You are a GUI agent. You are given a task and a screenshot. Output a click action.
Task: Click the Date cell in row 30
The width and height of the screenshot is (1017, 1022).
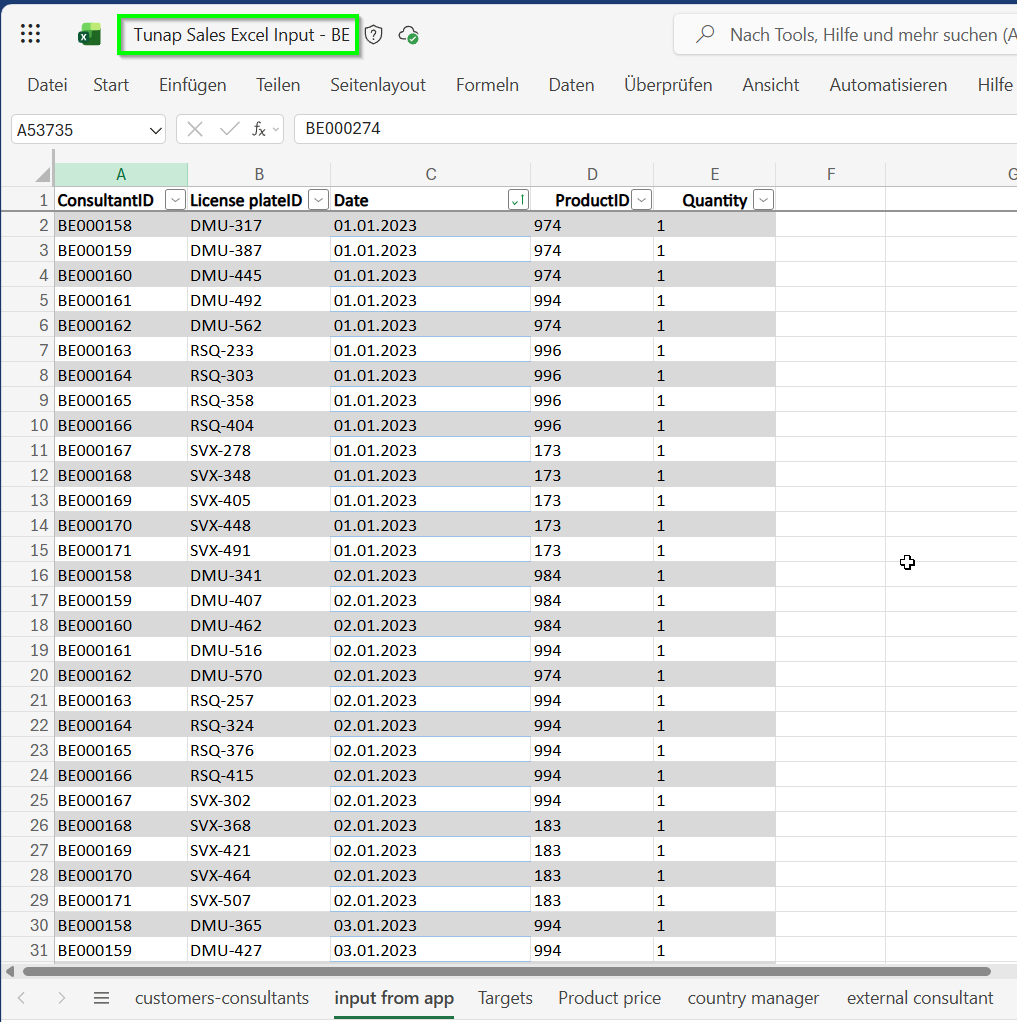tap(430, 926)
